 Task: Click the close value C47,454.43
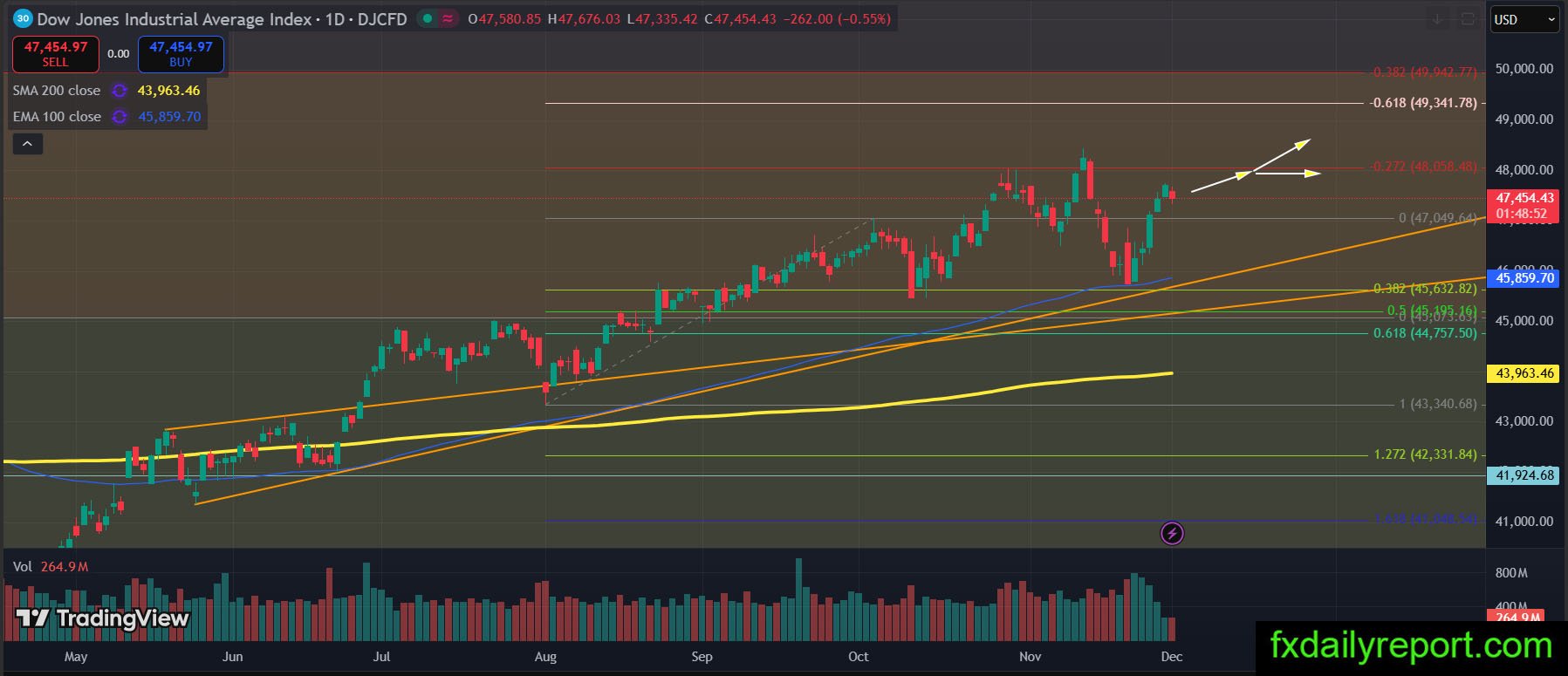click(740, 19)
